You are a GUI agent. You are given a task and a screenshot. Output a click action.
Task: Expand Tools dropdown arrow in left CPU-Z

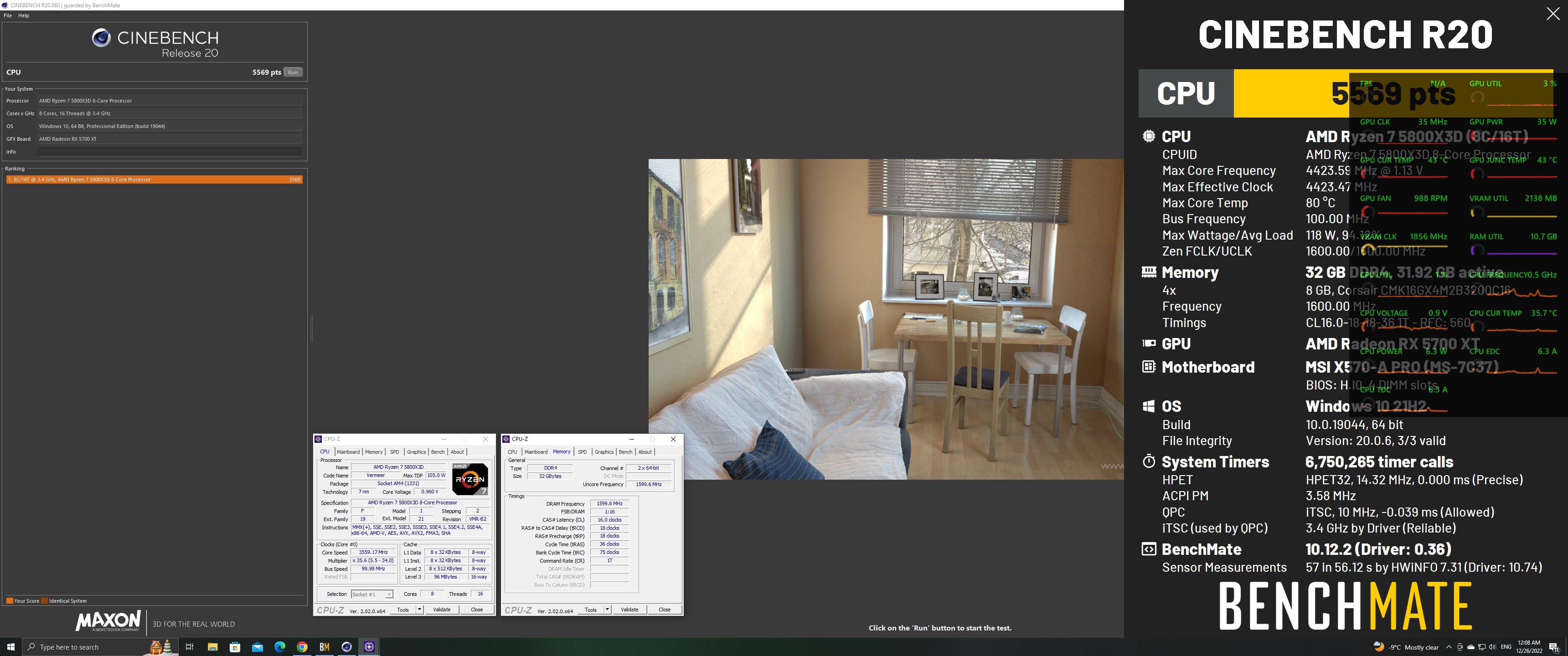(x=419, y=609)
